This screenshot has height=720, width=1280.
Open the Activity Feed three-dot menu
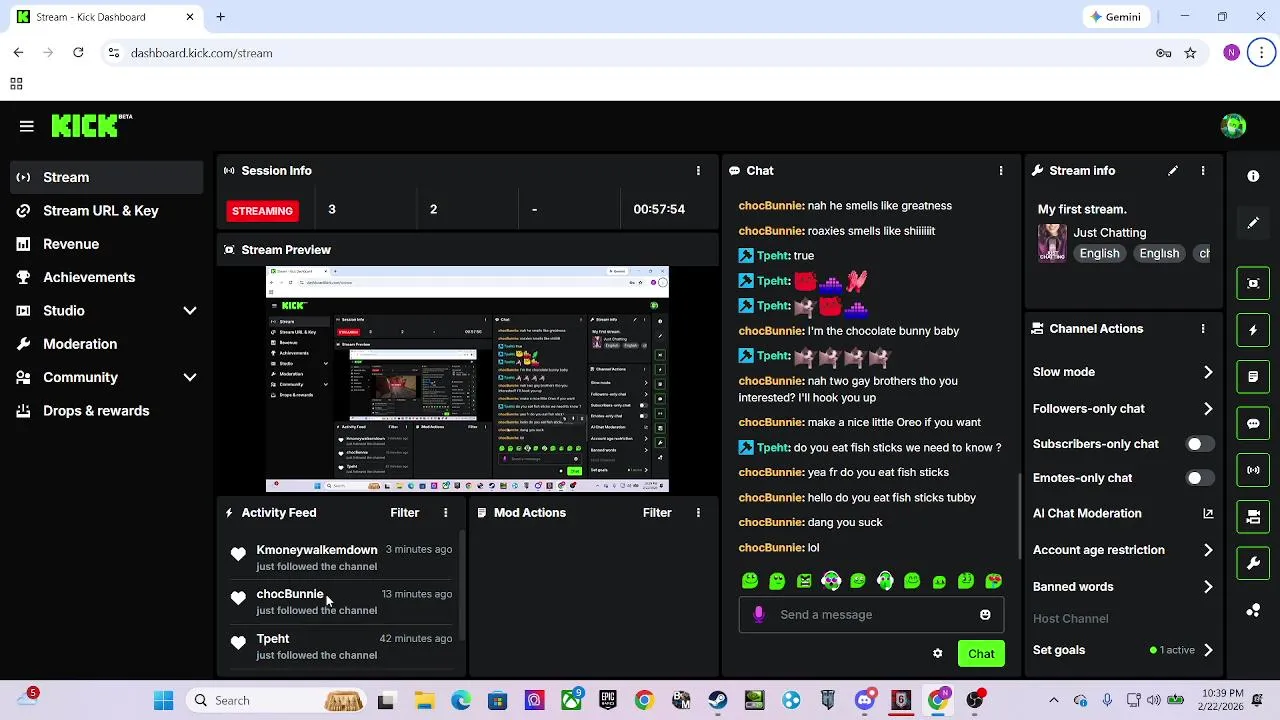click(446, 513)
